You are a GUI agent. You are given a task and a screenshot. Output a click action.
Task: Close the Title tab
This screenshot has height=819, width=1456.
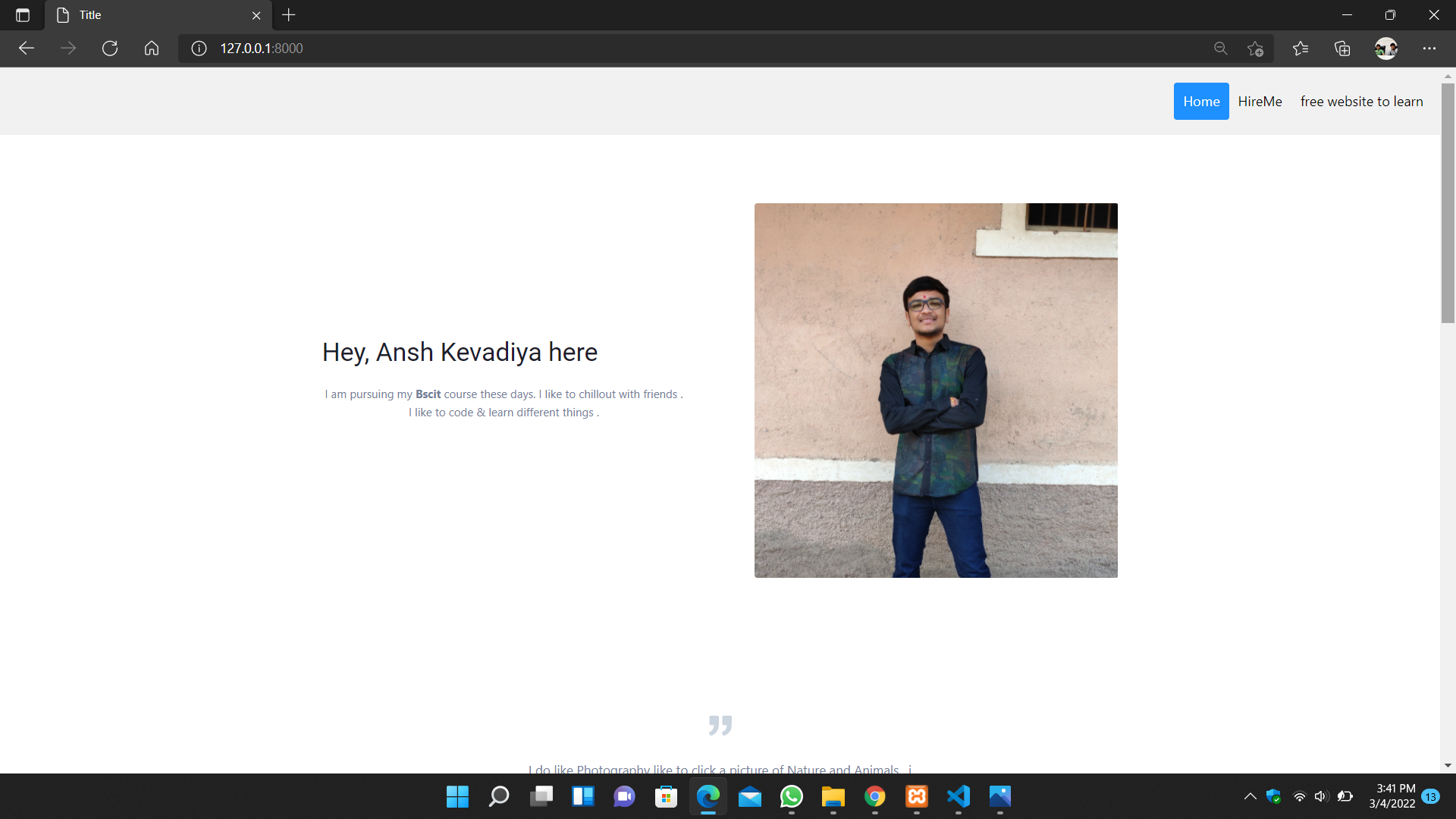pyautogui.click(x=256, y=15)
